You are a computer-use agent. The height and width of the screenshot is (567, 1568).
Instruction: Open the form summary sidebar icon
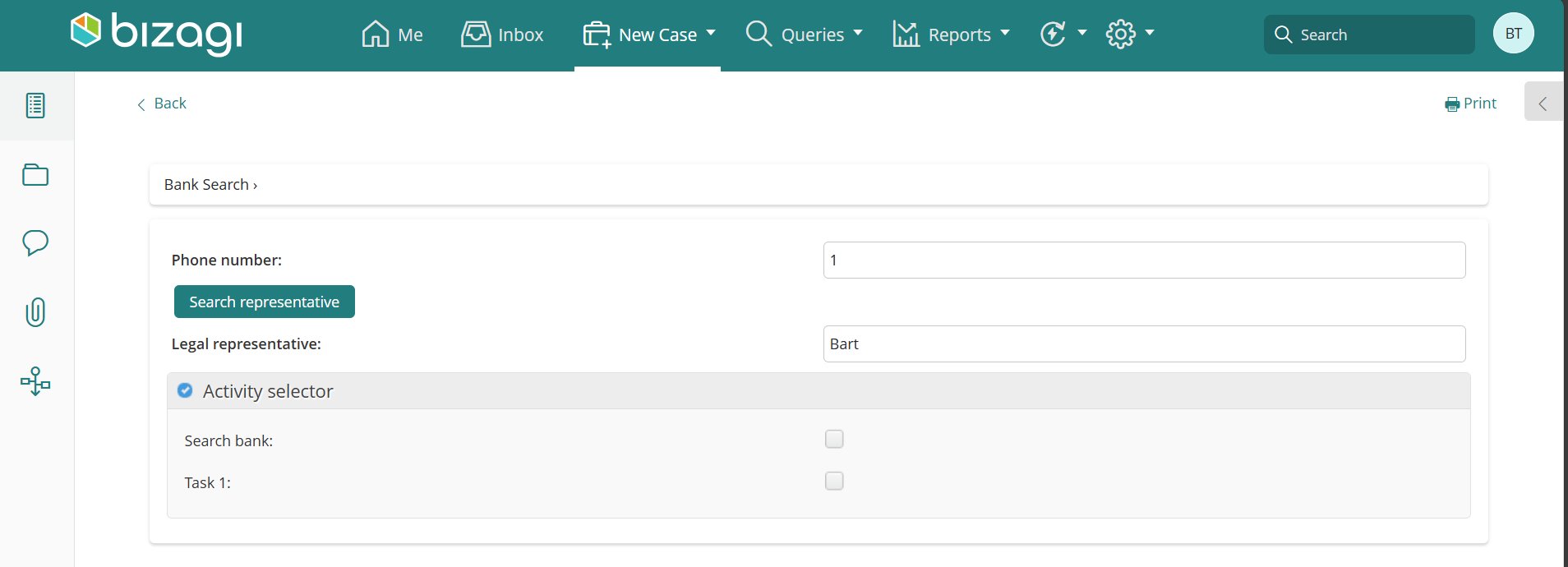coord(35,105)
